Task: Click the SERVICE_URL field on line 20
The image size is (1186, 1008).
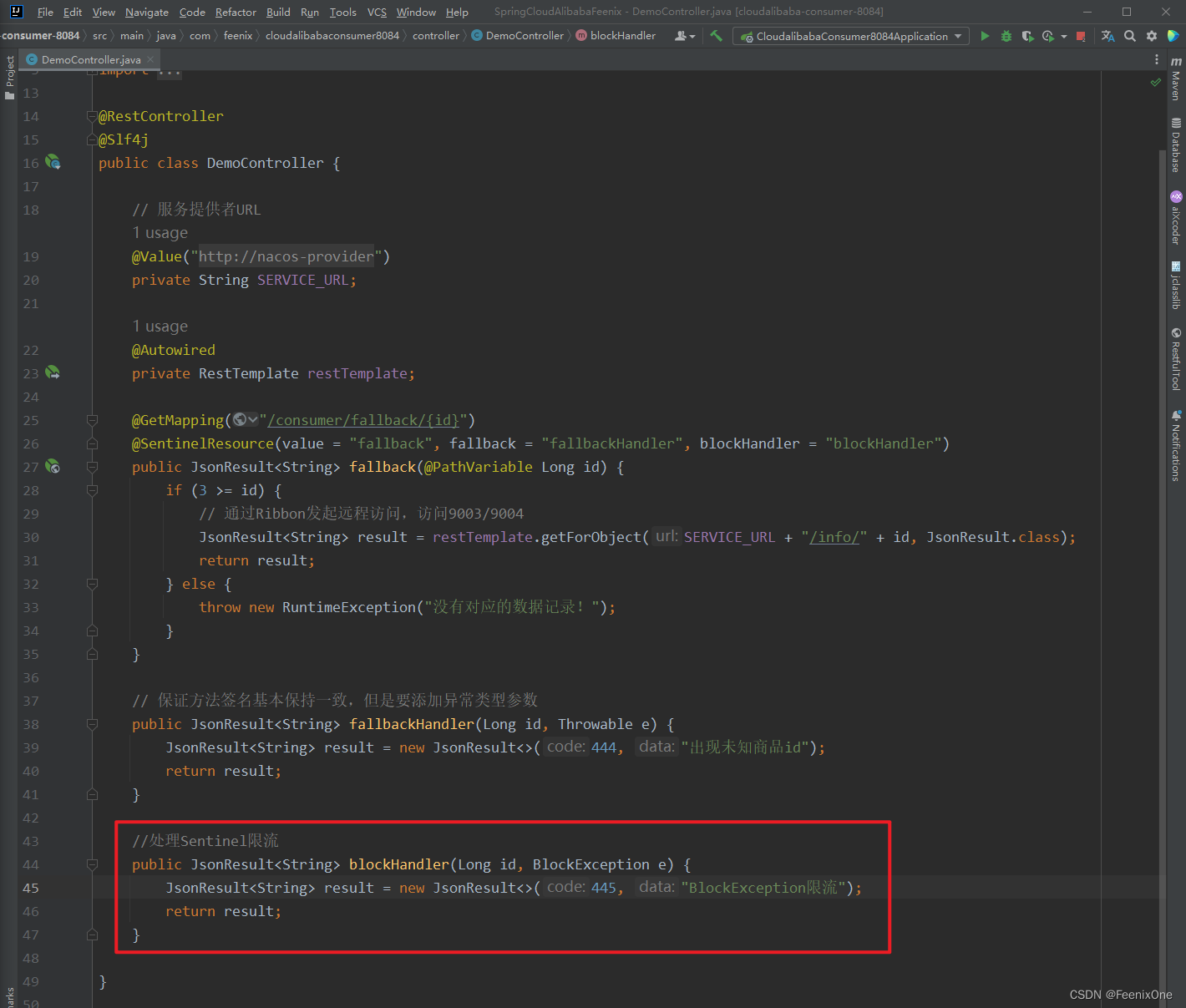Action: (x=302, y=280)
